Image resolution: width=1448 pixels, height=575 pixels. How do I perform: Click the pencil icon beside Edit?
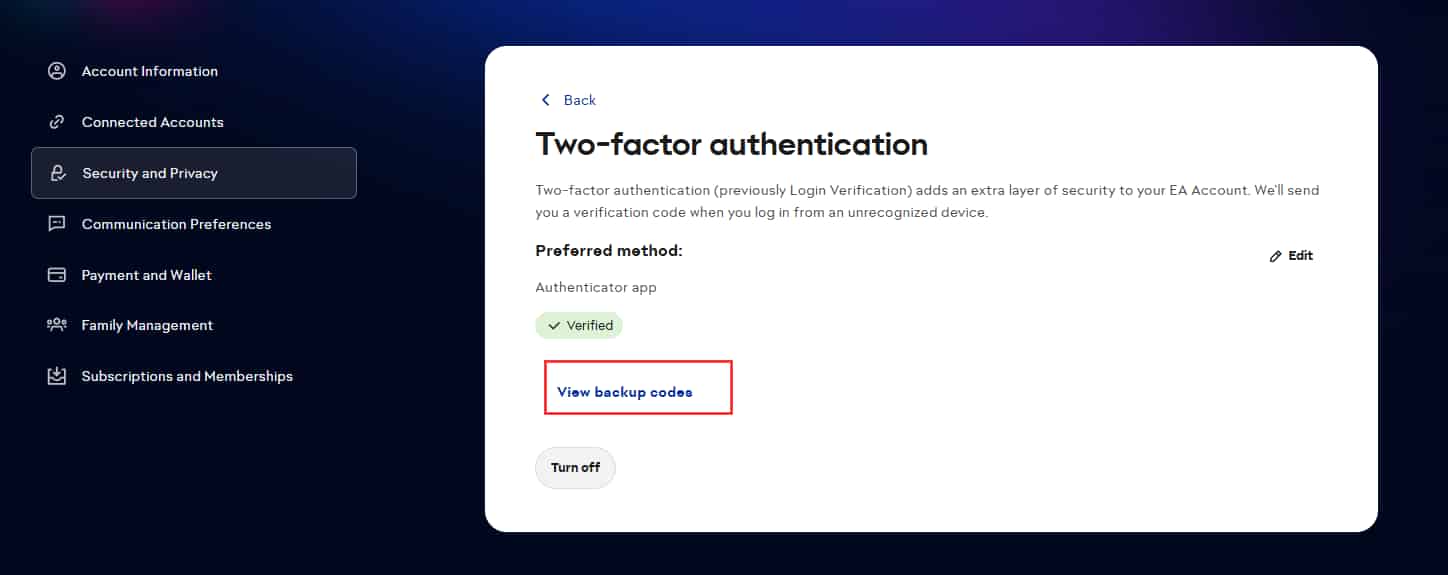pyautogui.click(x=1275, y=256)
